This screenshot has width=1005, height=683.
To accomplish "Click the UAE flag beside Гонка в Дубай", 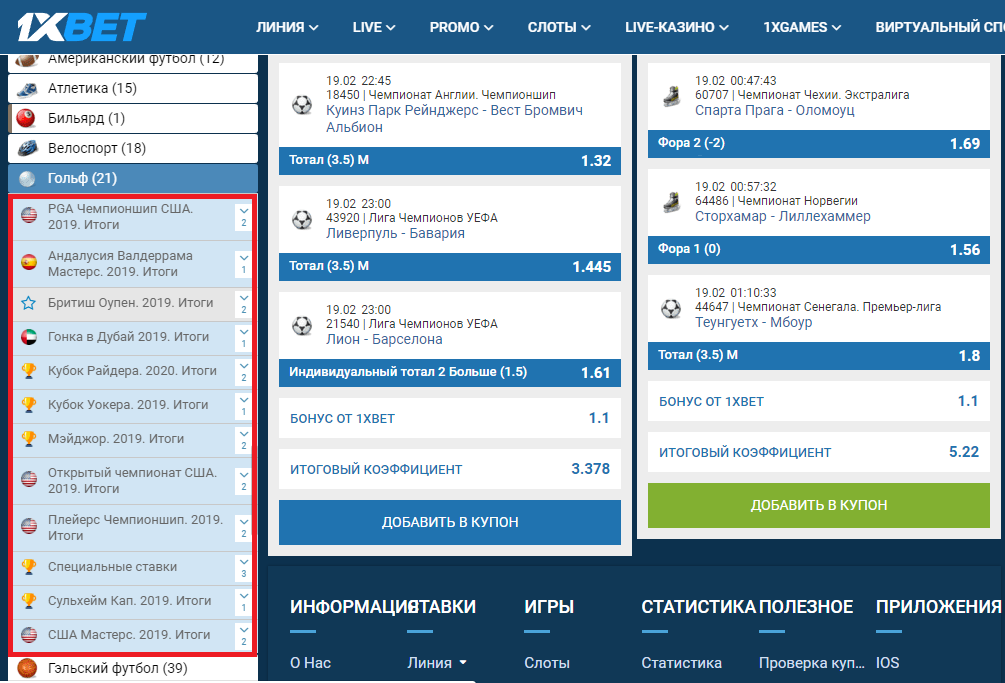I will [x=29, y=337].
